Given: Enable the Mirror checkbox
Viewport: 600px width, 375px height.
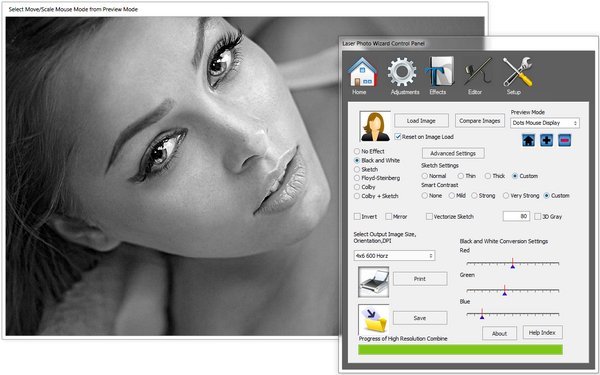Looking at the screenshot, I should coord(396,217).
